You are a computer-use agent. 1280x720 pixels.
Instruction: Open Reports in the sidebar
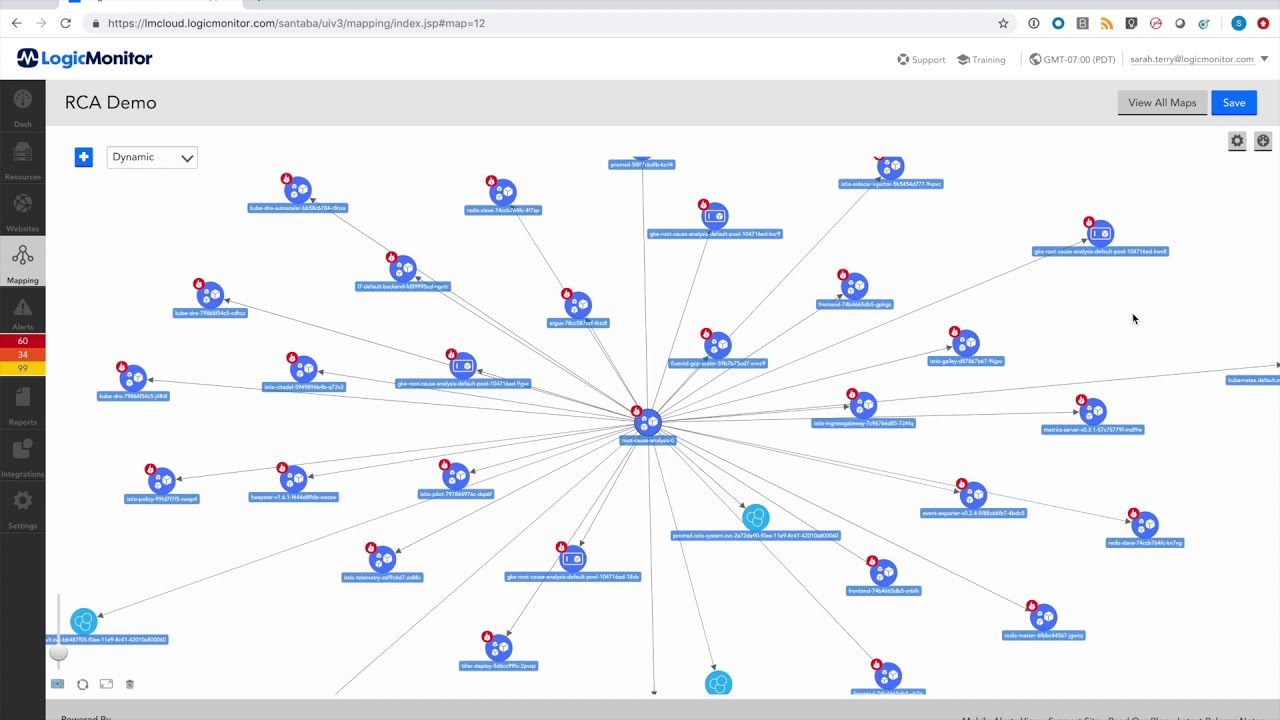tap(22, 405)
